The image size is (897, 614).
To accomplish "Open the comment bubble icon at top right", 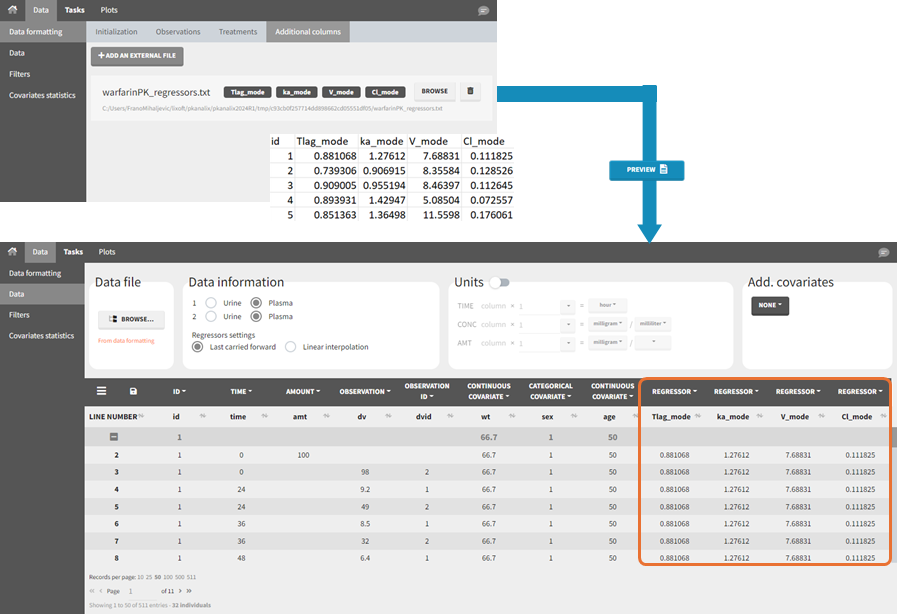I will point(483,11).
